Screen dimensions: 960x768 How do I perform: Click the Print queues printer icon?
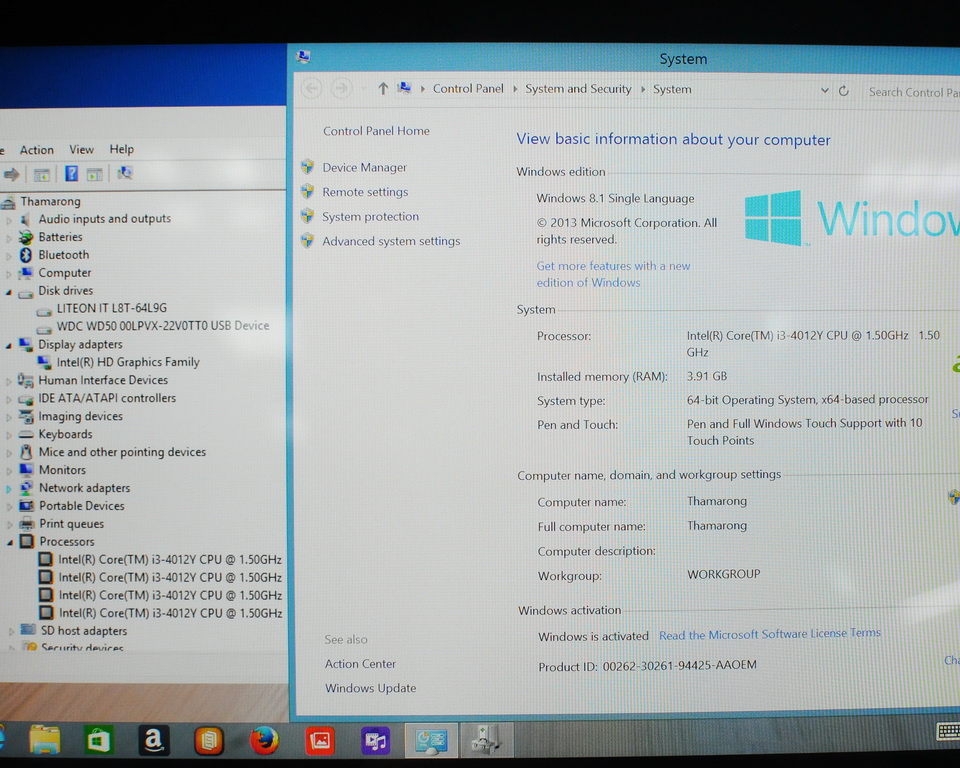click(27, 524)
